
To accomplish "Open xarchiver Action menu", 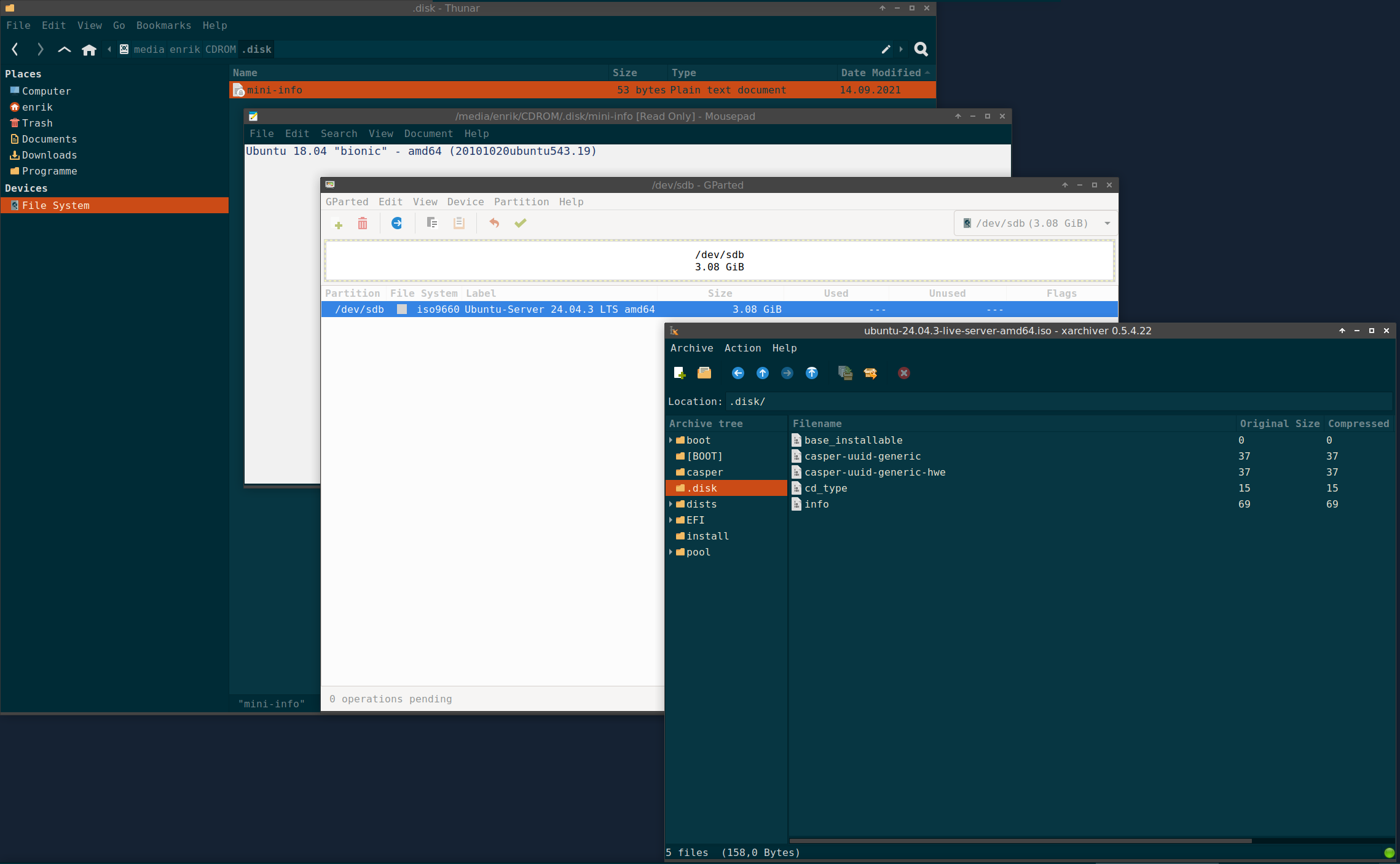I will coord(742,348).
